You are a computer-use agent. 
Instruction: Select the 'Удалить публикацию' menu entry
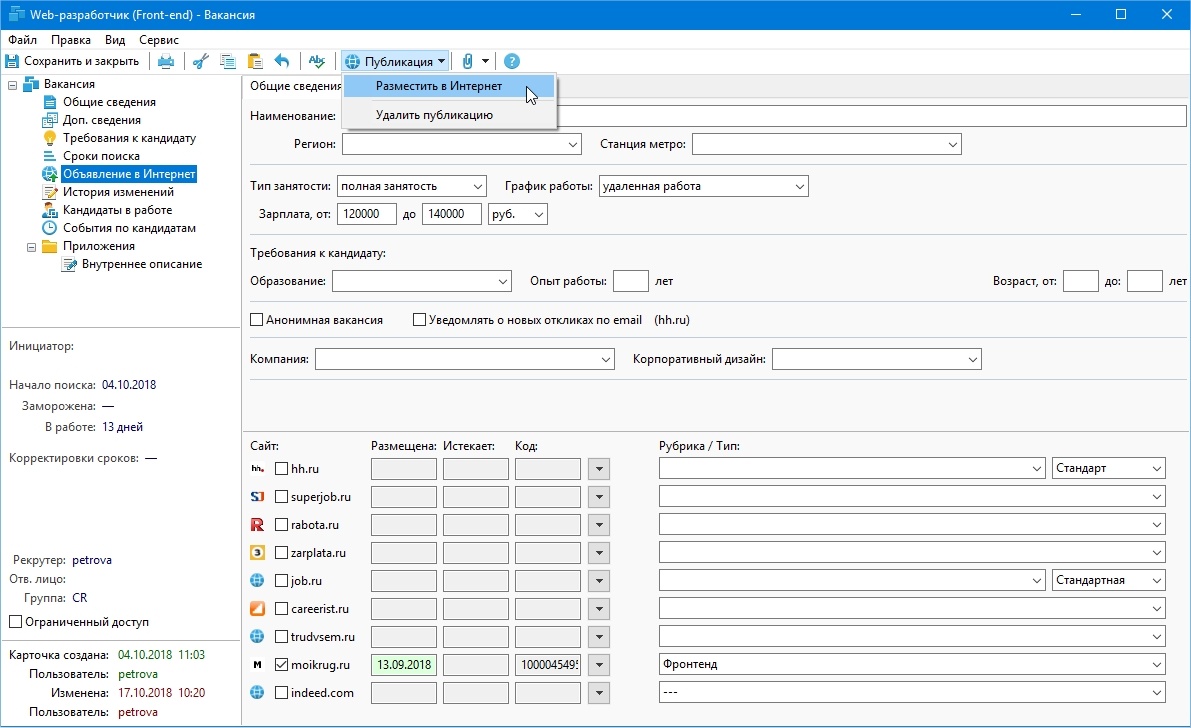[434, 115]
